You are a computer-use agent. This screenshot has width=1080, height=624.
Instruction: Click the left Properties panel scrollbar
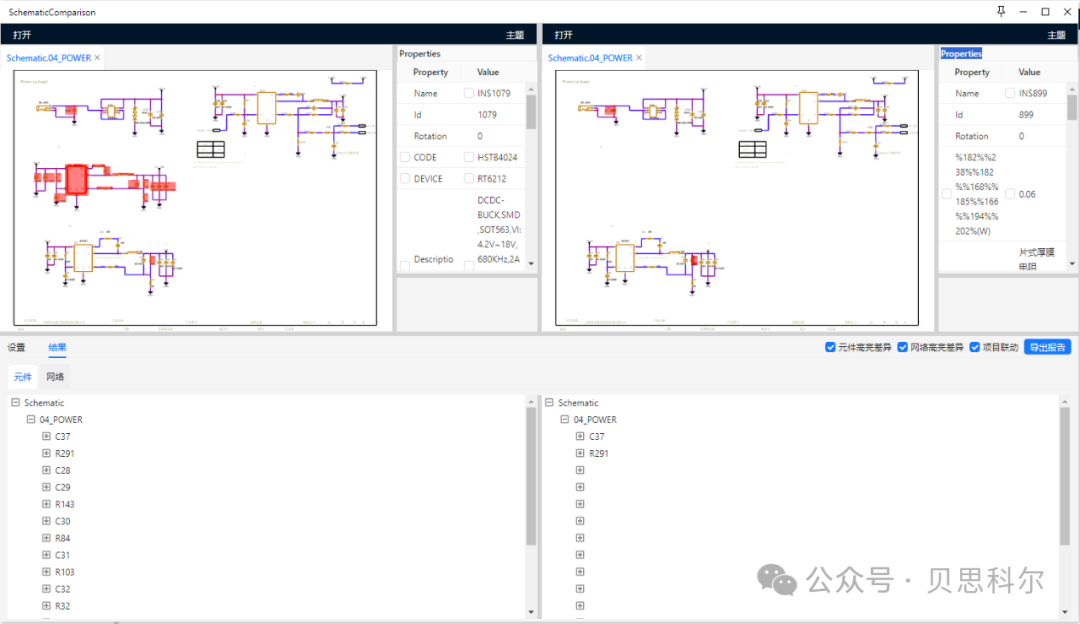click(x=531, y=112)
